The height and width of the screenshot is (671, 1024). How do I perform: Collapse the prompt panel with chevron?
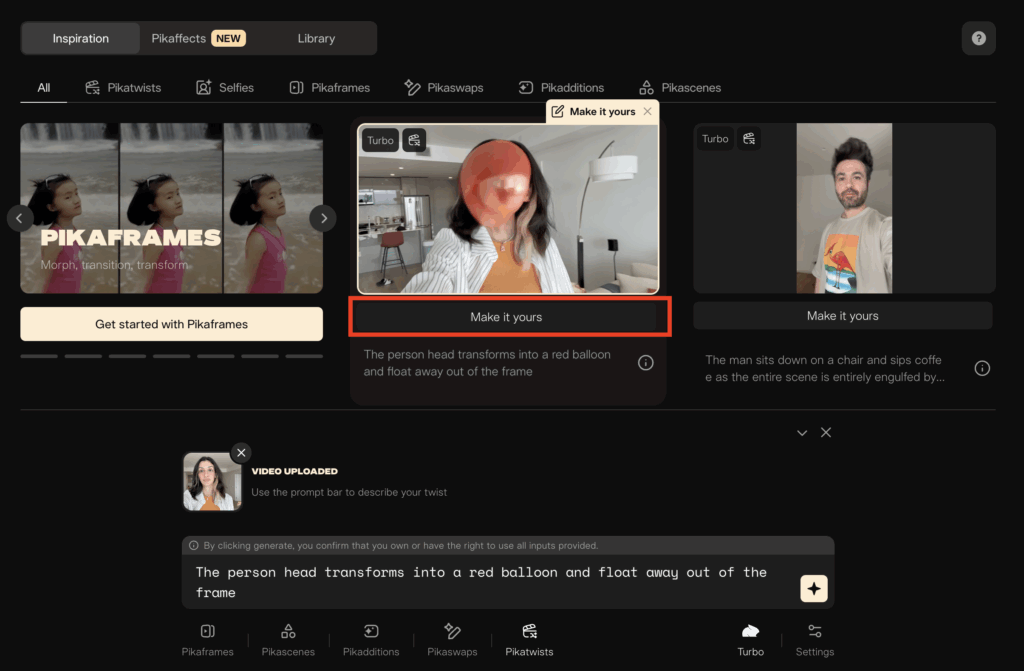tap(802, 433)
